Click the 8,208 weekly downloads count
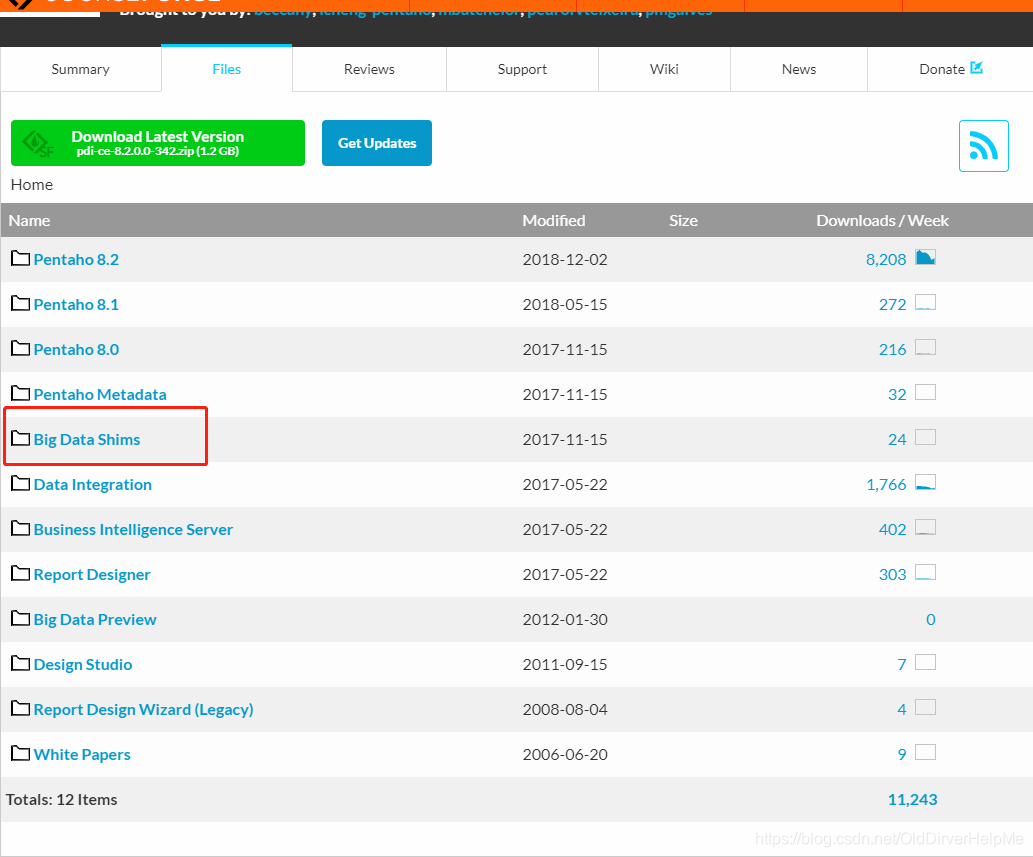Screen dimensions: 1033x857 click(886, 260)
